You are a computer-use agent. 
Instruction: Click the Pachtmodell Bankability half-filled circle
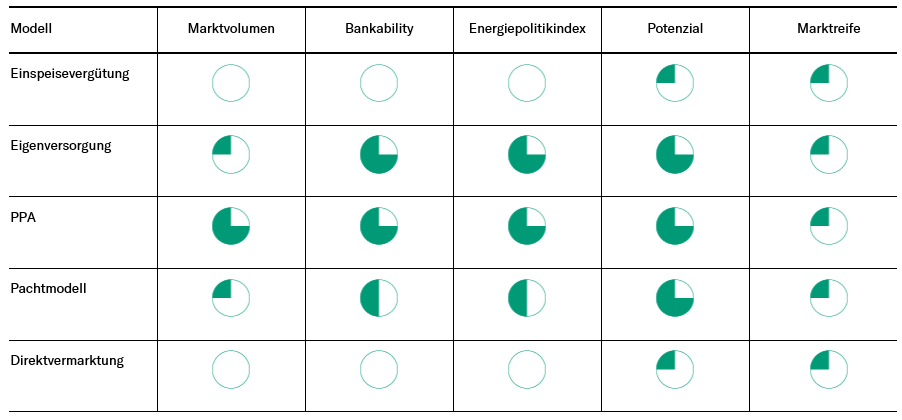pos(379,298)
